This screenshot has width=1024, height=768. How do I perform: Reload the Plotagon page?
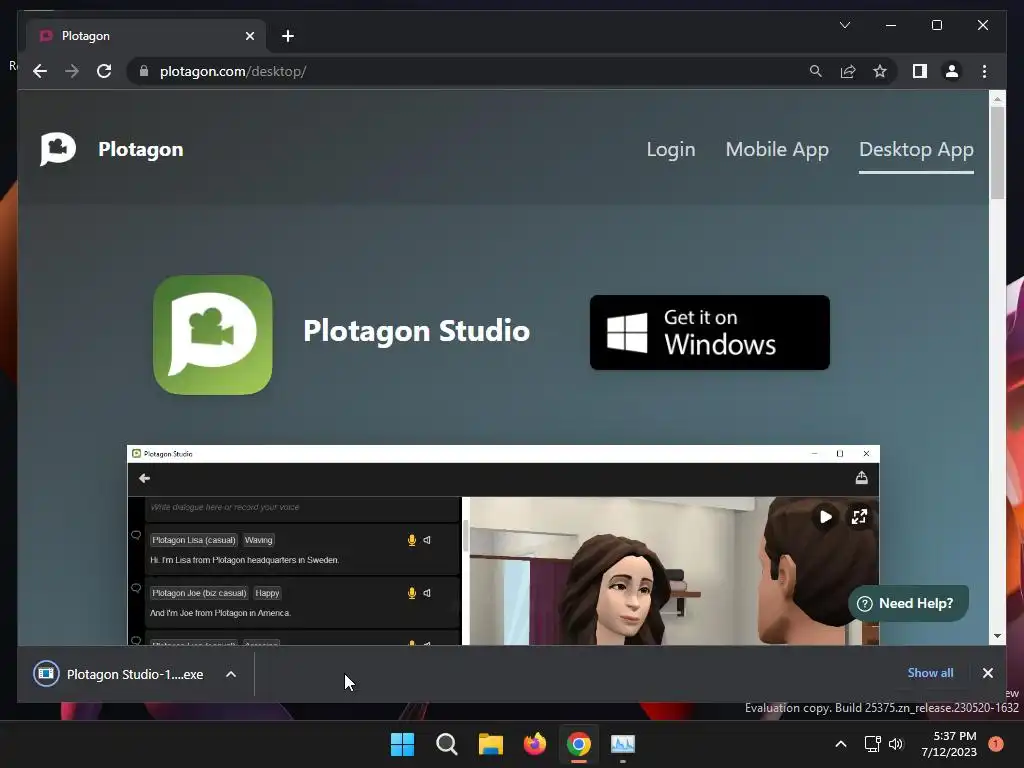[104, 71]
